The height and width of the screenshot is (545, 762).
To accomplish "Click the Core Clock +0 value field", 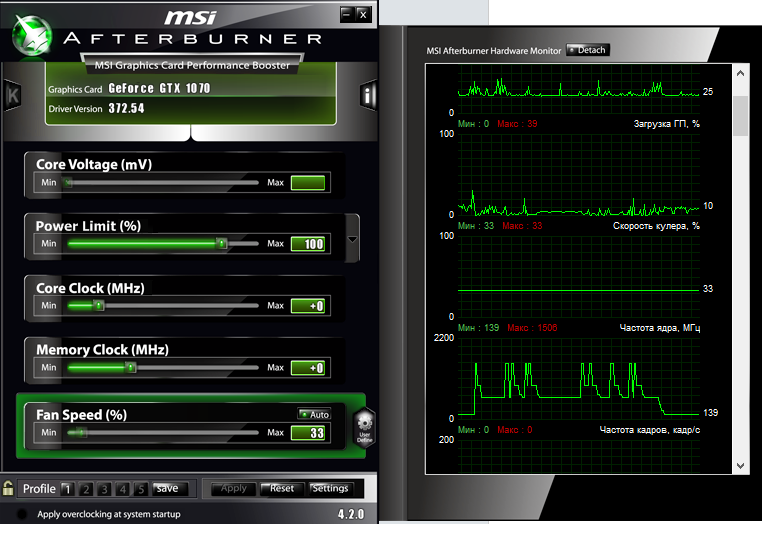I will [308, 306].
